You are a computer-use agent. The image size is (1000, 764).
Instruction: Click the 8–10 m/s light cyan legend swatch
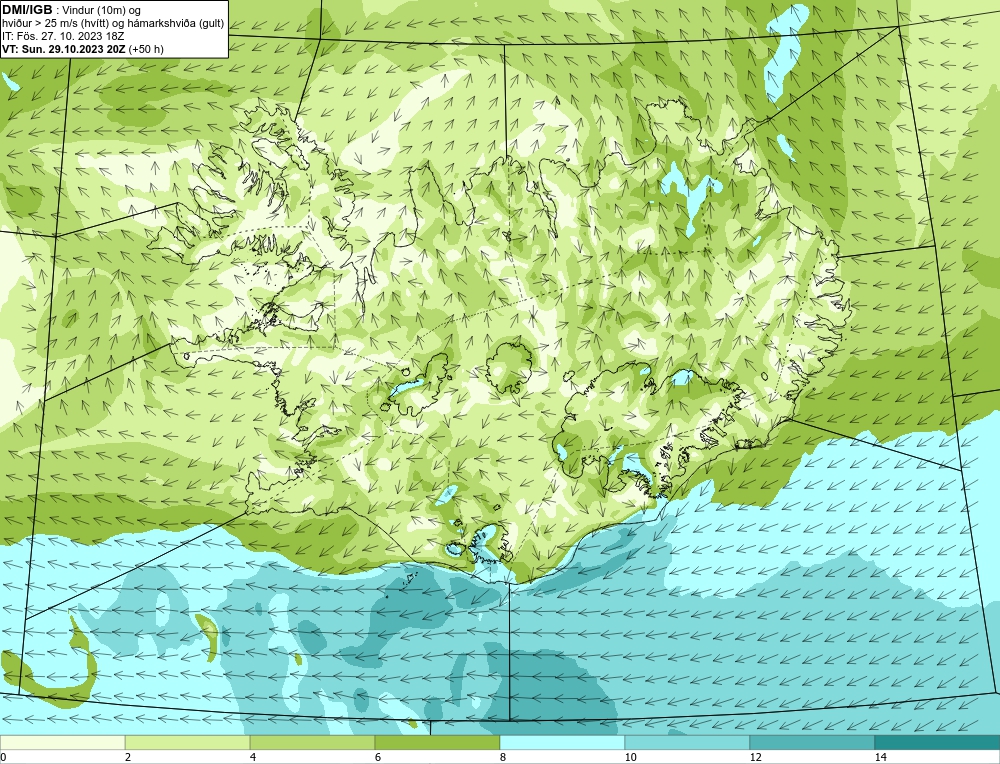click(x=562, y=742)
